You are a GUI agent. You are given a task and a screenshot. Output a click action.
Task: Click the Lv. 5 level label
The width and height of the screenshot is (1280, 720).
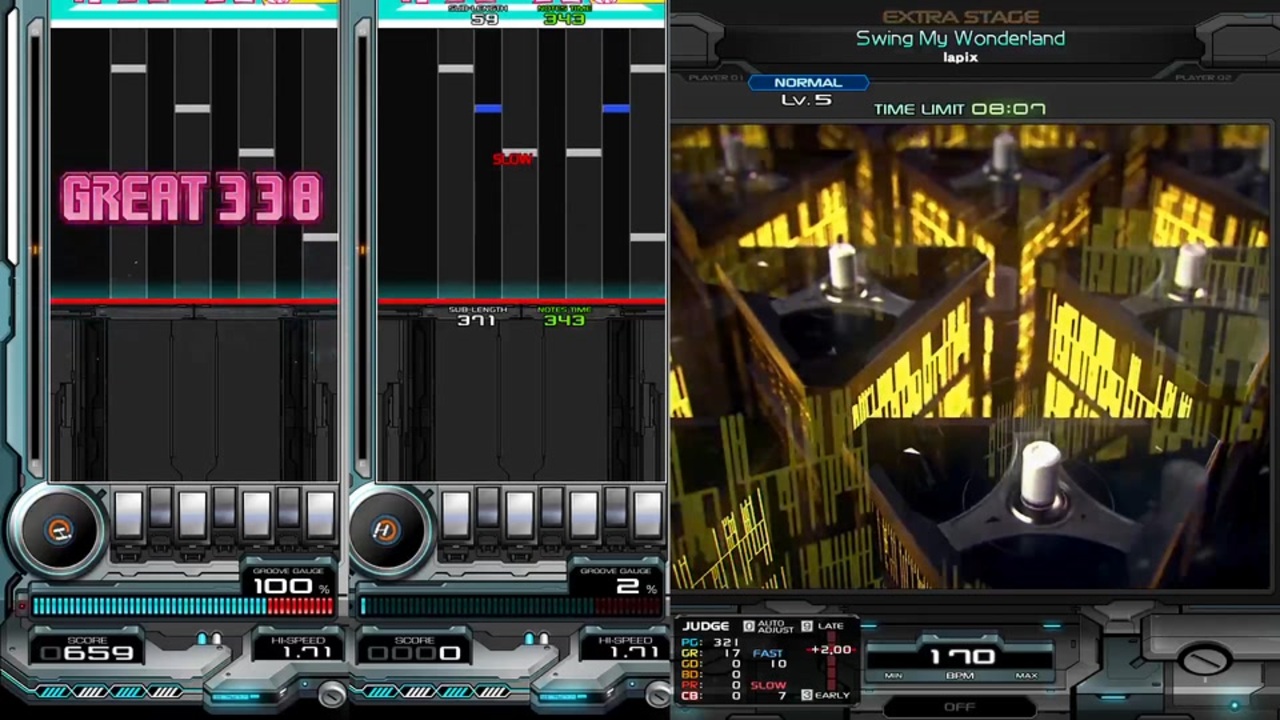[806, 100]
